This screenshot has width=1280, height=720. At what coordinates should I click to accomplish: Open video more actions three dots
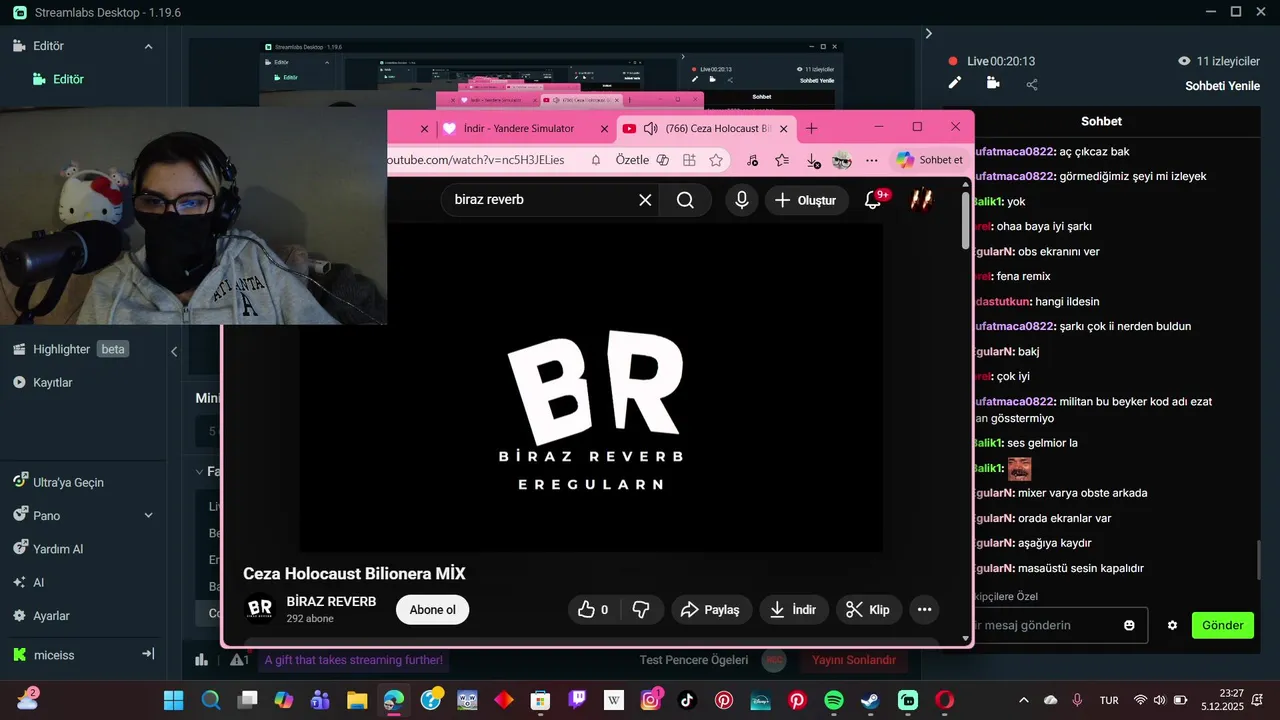(924, 609)
